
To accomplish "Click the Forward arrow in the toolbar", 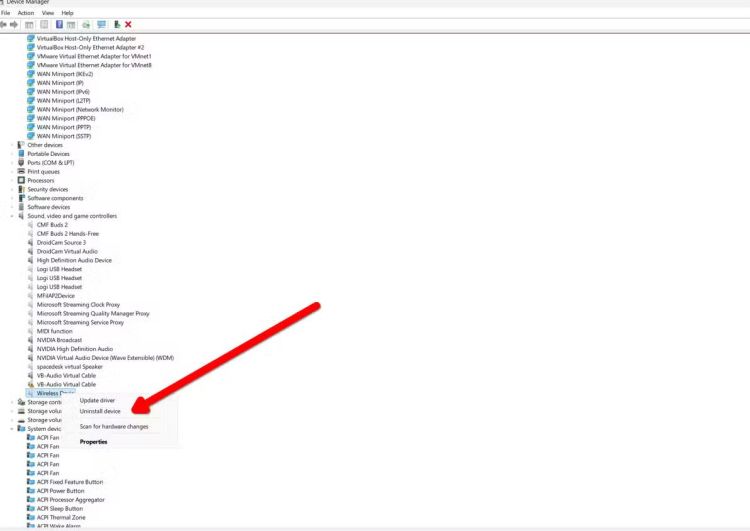I will coord(15,24).
